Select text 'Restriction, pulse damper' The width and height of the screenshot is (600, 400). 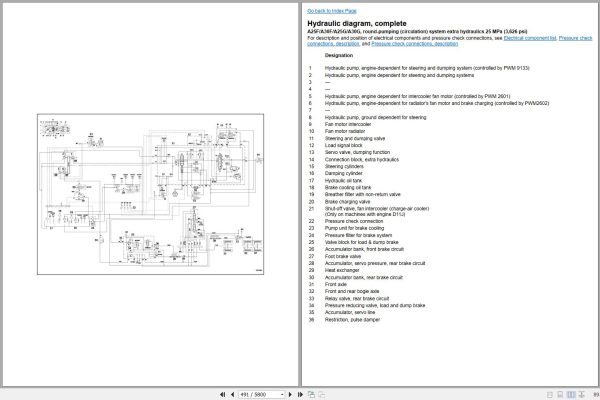pos(352,319)
